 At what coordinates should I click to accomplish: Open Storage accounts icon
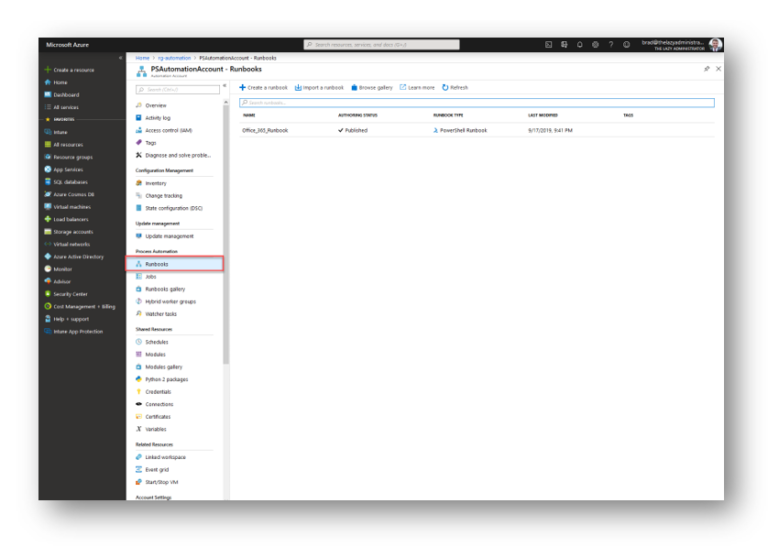(x=48, y=232)
